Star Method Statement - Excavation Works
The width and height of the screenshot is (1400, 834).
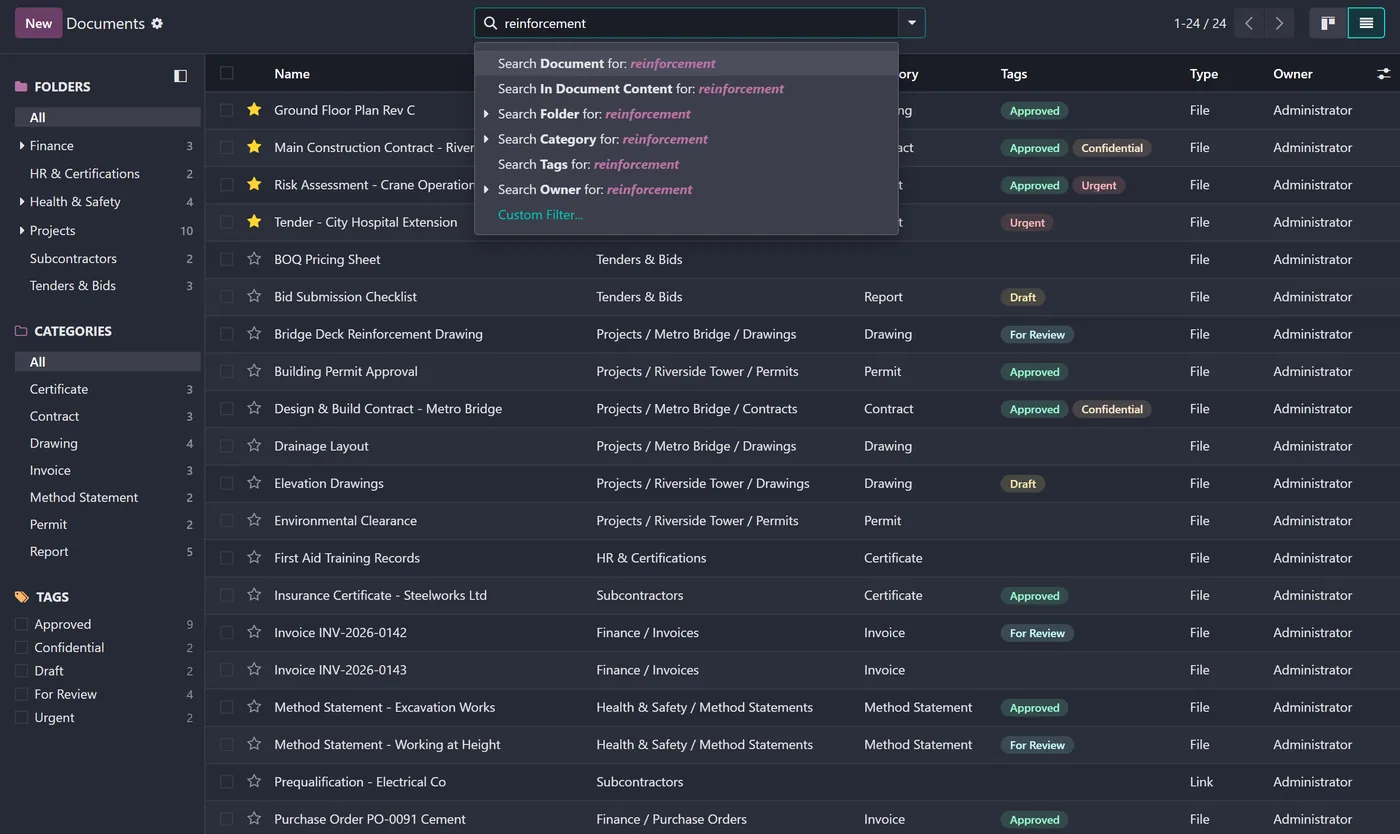pyautogui.click(x=254, y=707)
